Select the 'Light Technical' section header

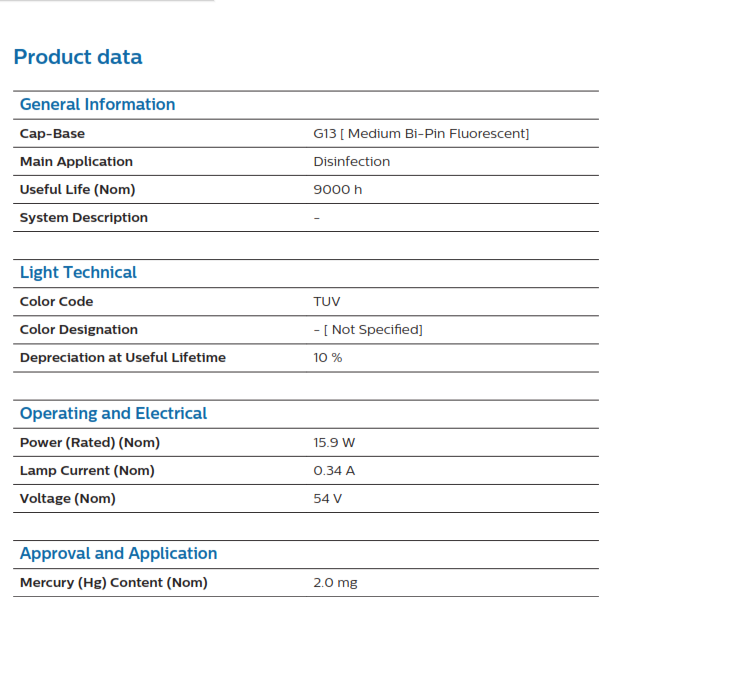point(78,272)
